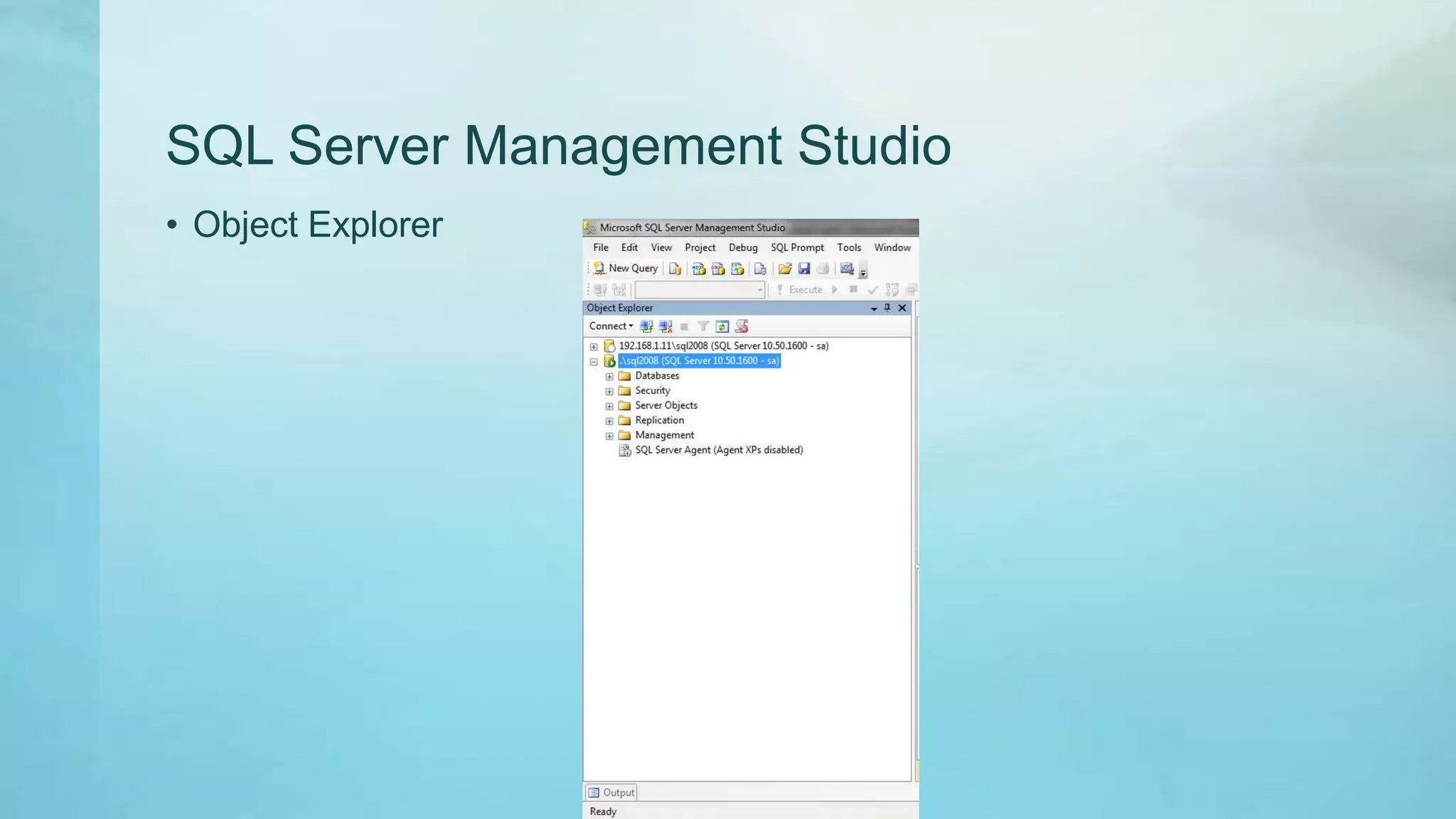This screenshot has width=1456, height=819.
Task: Click the Filter funnel icon
Action: (703, 326)
